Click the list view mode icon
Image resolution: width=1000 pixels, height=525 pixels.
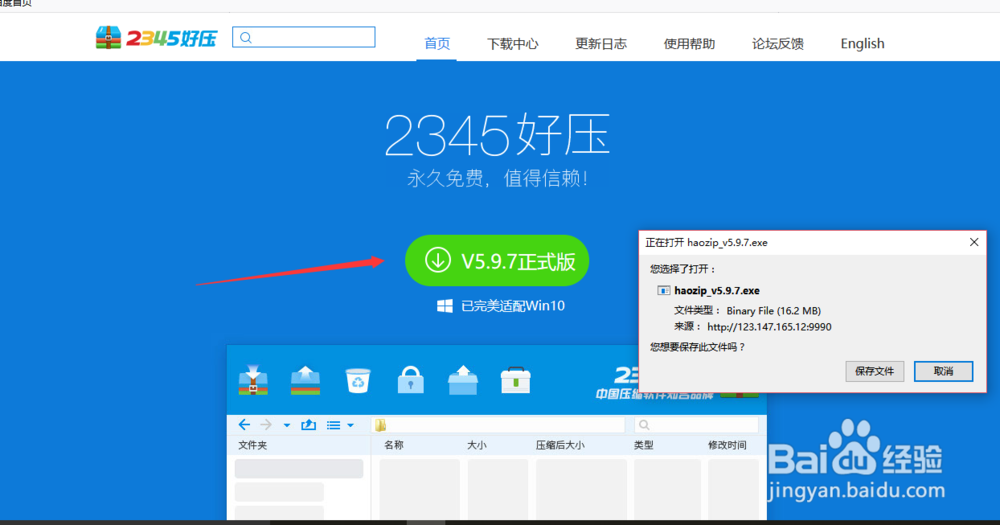pyautogui.click(x=334, y=425)
